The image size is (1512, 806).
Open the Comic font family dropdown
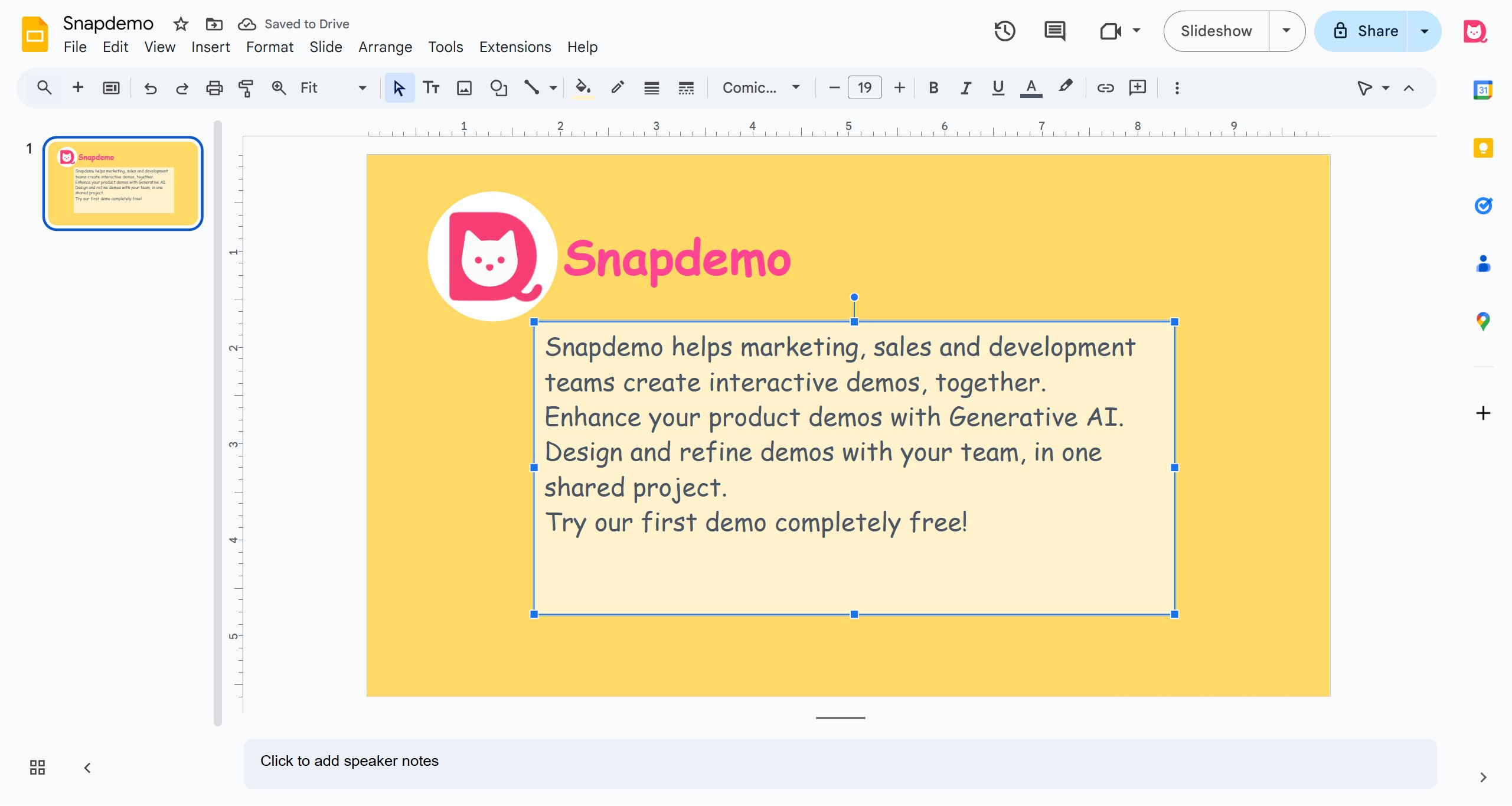pyautogui.click(x=760, y=88)
